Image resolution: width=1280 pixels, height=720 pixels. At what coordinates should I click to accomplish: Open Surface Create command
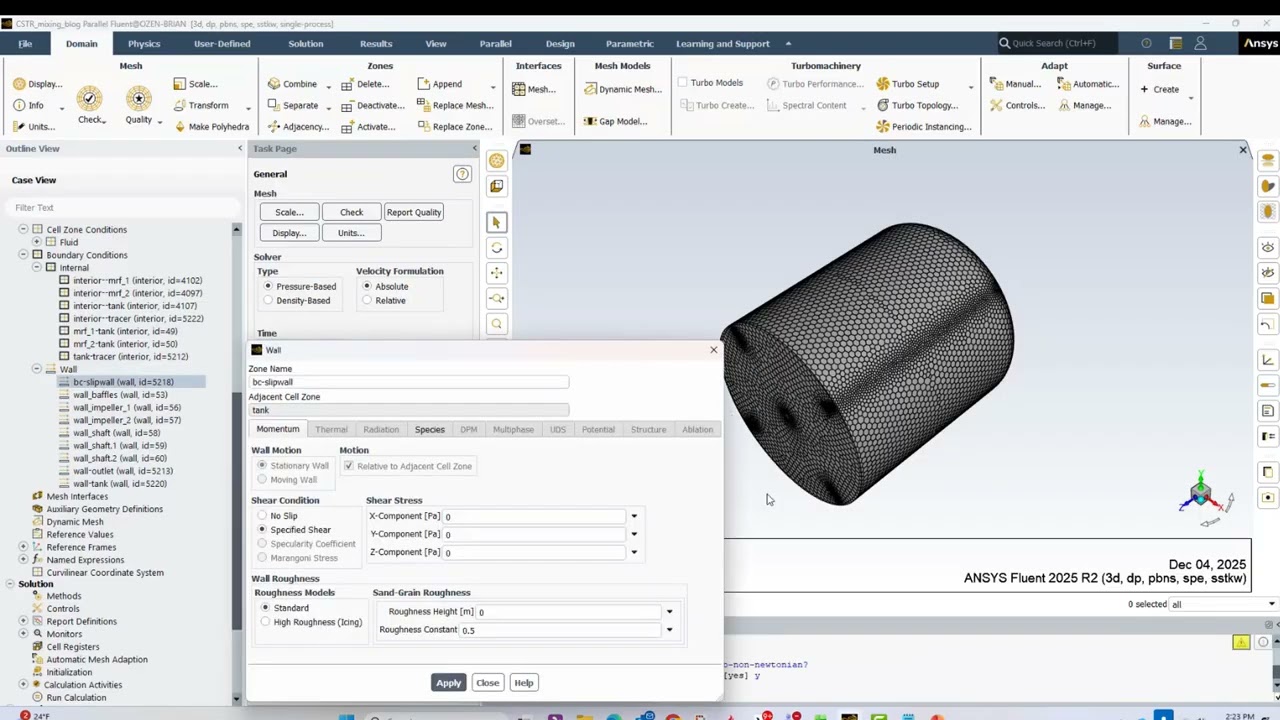tap(1159, 89)
